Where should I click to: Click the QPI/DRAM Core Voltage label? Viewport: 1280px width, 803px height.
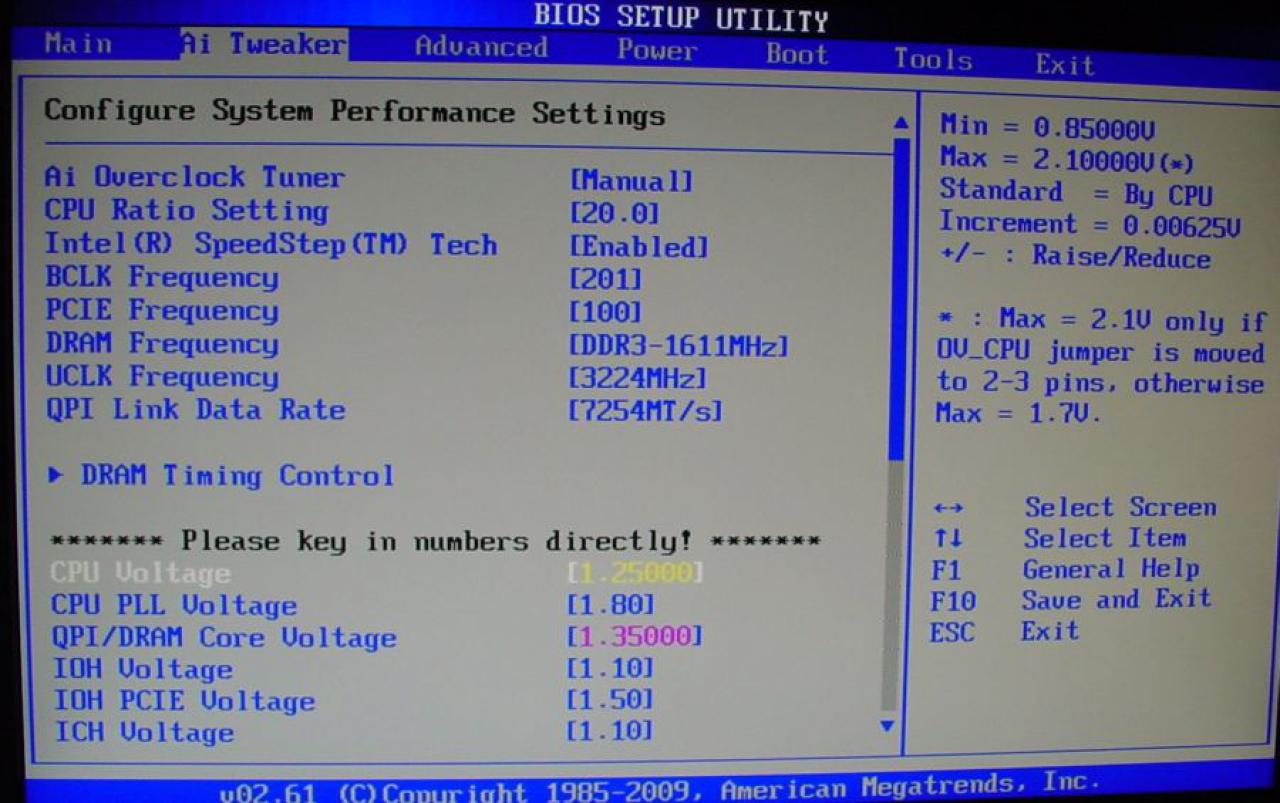point(225,637)
